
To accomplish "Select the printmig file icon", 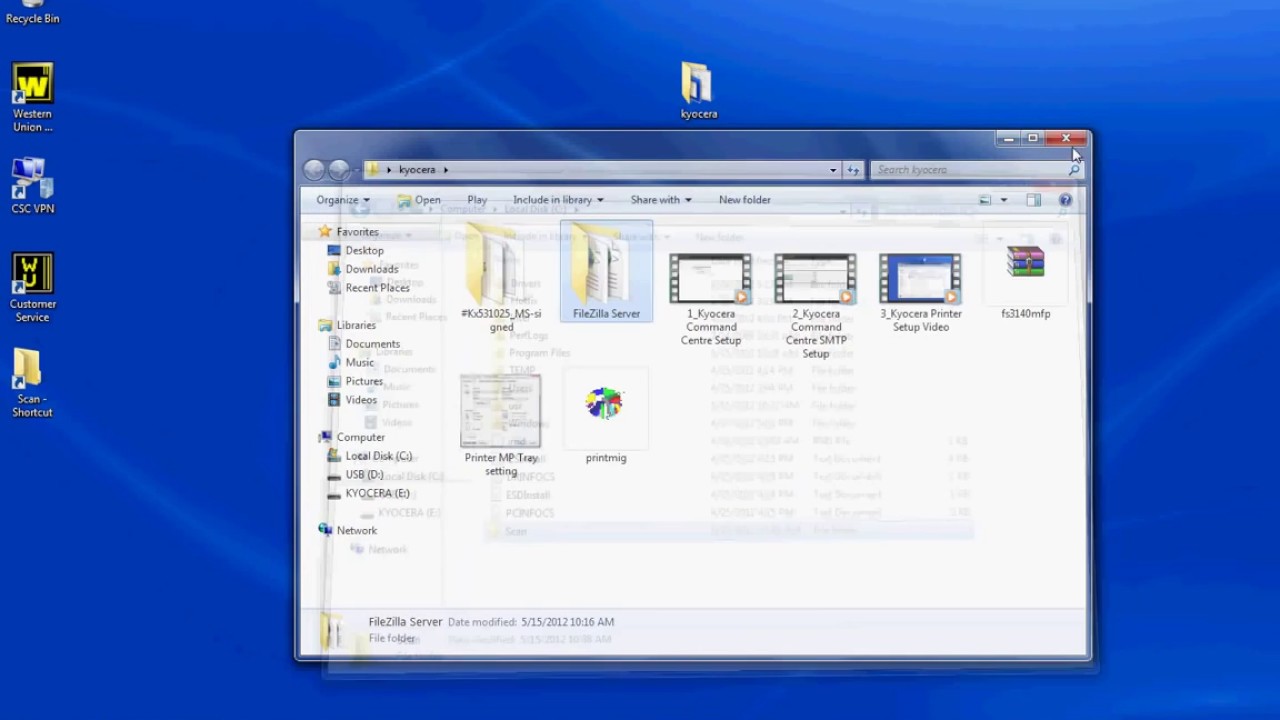I will pyautogui.click(x=605, y=407).
